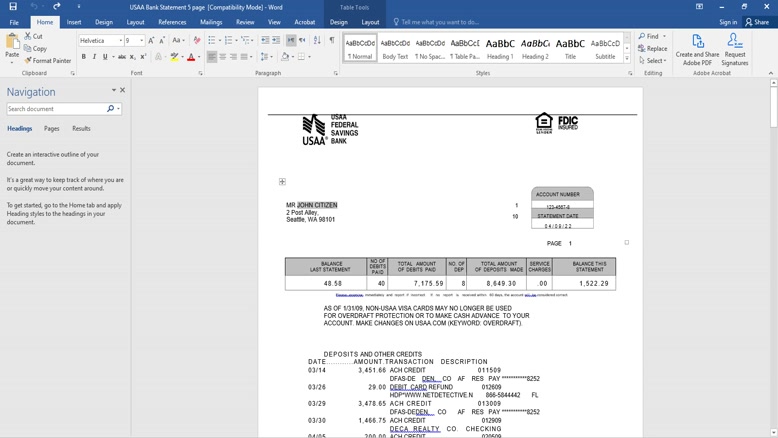This screenshot has width=778, height=438.
Task: Apply italic with the Italic icon
Action: 95,57
